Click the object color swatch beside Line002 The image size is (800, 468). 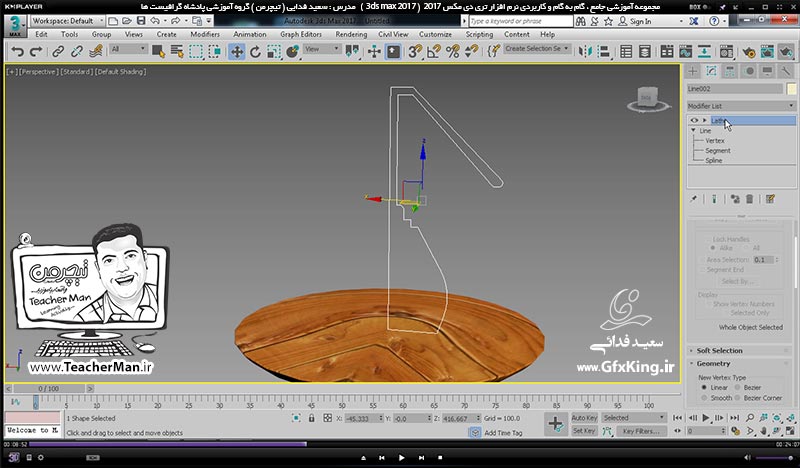(791, 89)
